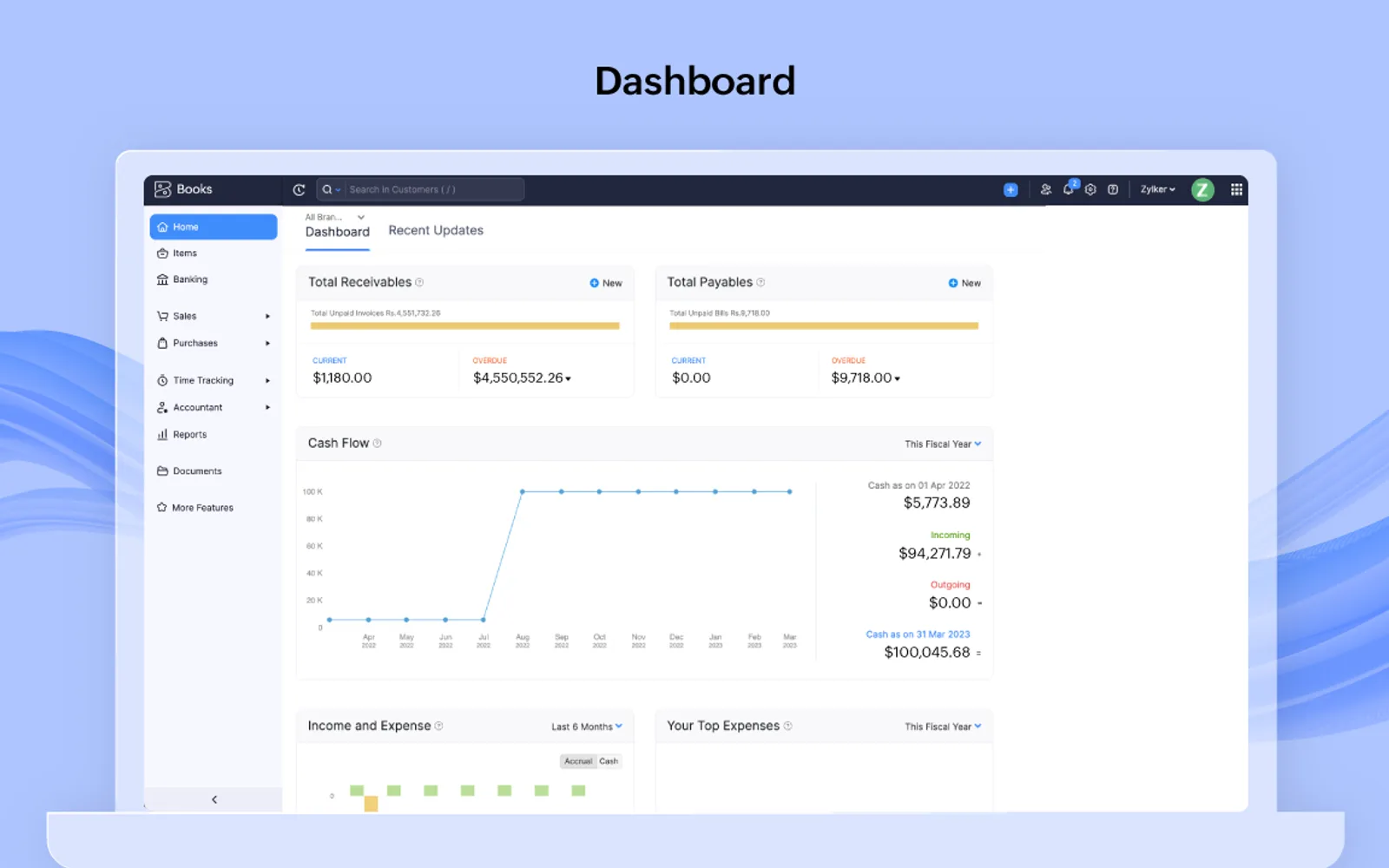The image size is (1389, 868).
Task: Open the Last 6 Months dropdown
Action: click(x=587, y=727)
